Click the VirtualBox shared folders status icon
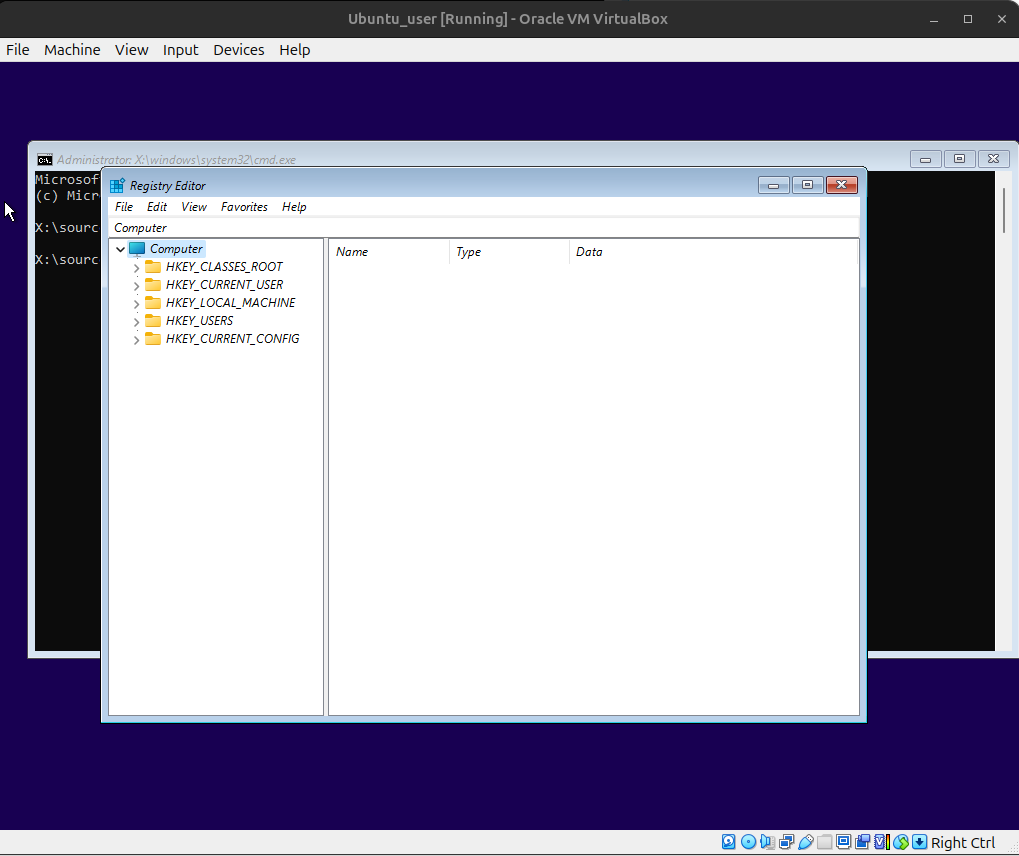This screenshot has width=1019, height=856. pos(825,842)
